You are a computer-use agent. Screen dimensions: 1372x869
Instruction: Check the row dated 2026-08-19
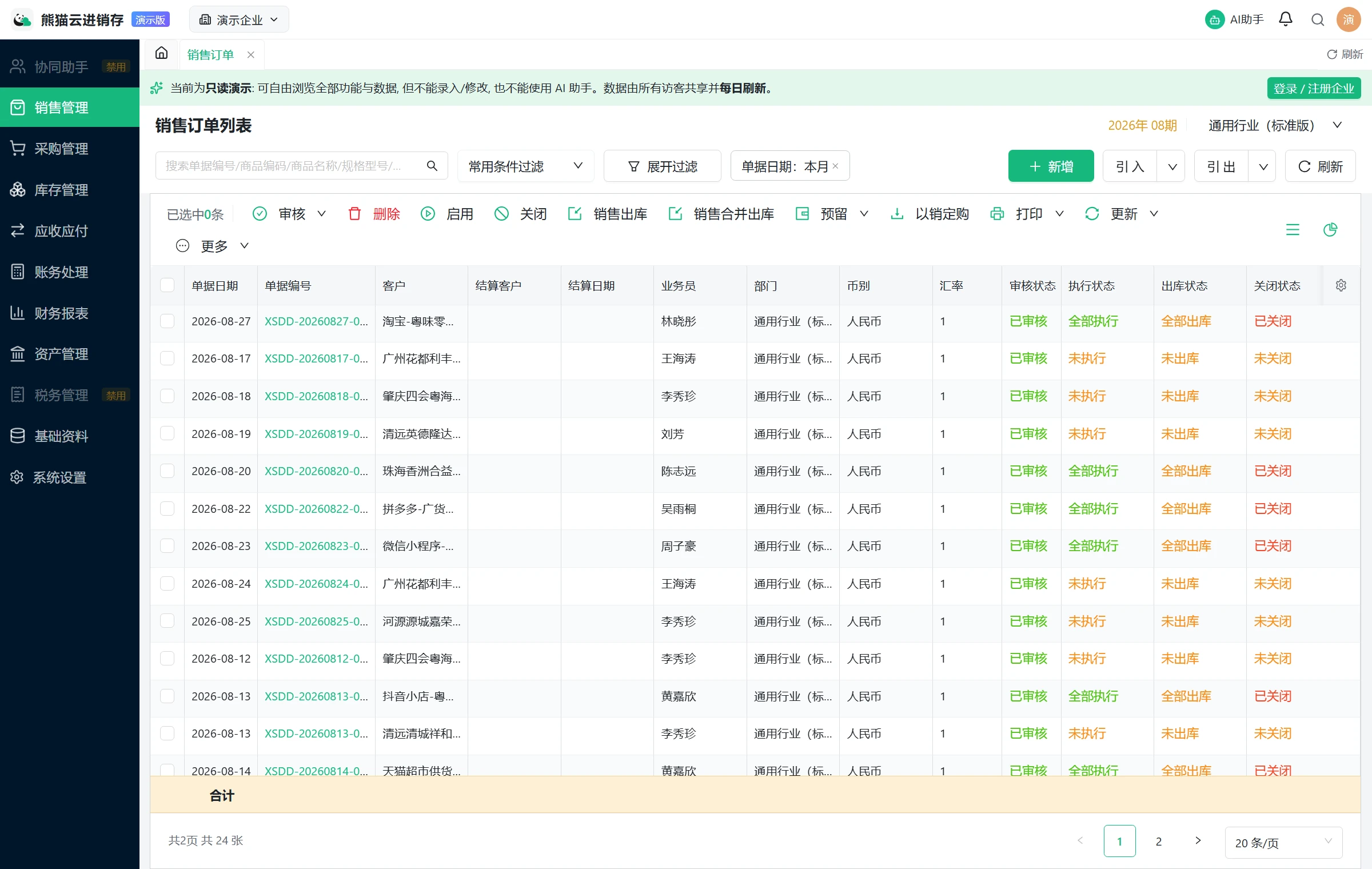point(167,433)
